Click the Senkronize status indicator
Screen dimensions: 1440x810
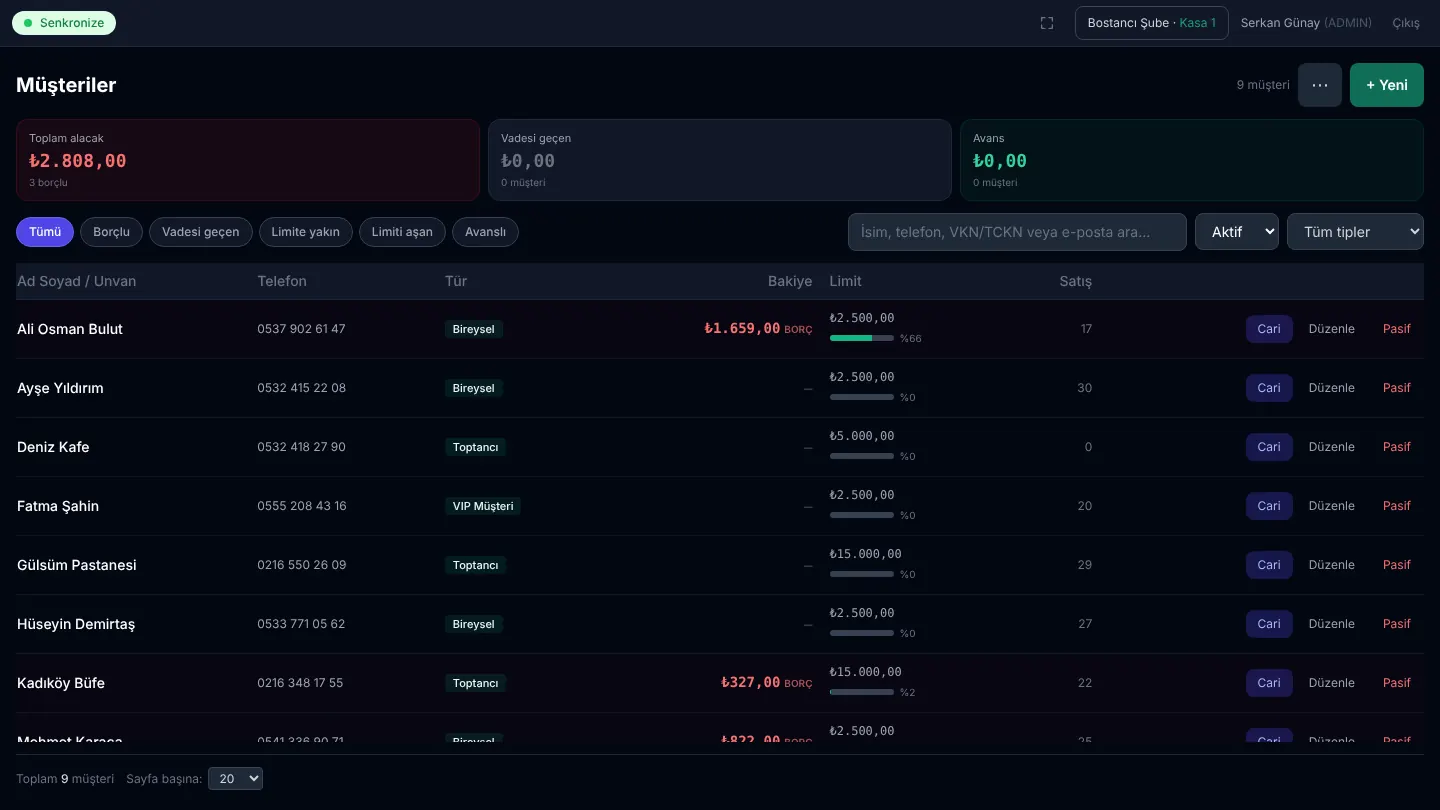click(64, 23)
